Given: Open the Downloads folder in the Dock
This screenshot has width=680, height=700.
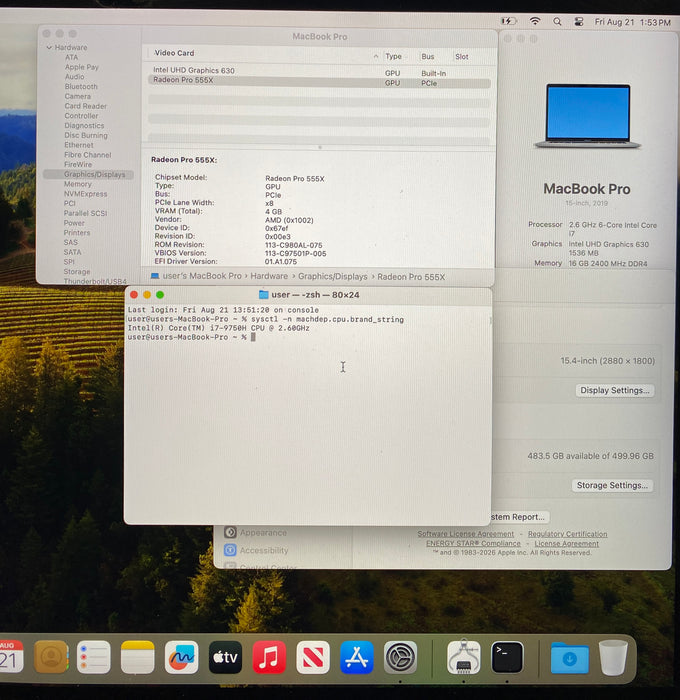Looking at the screenshot, I should [x=569, y=658].
